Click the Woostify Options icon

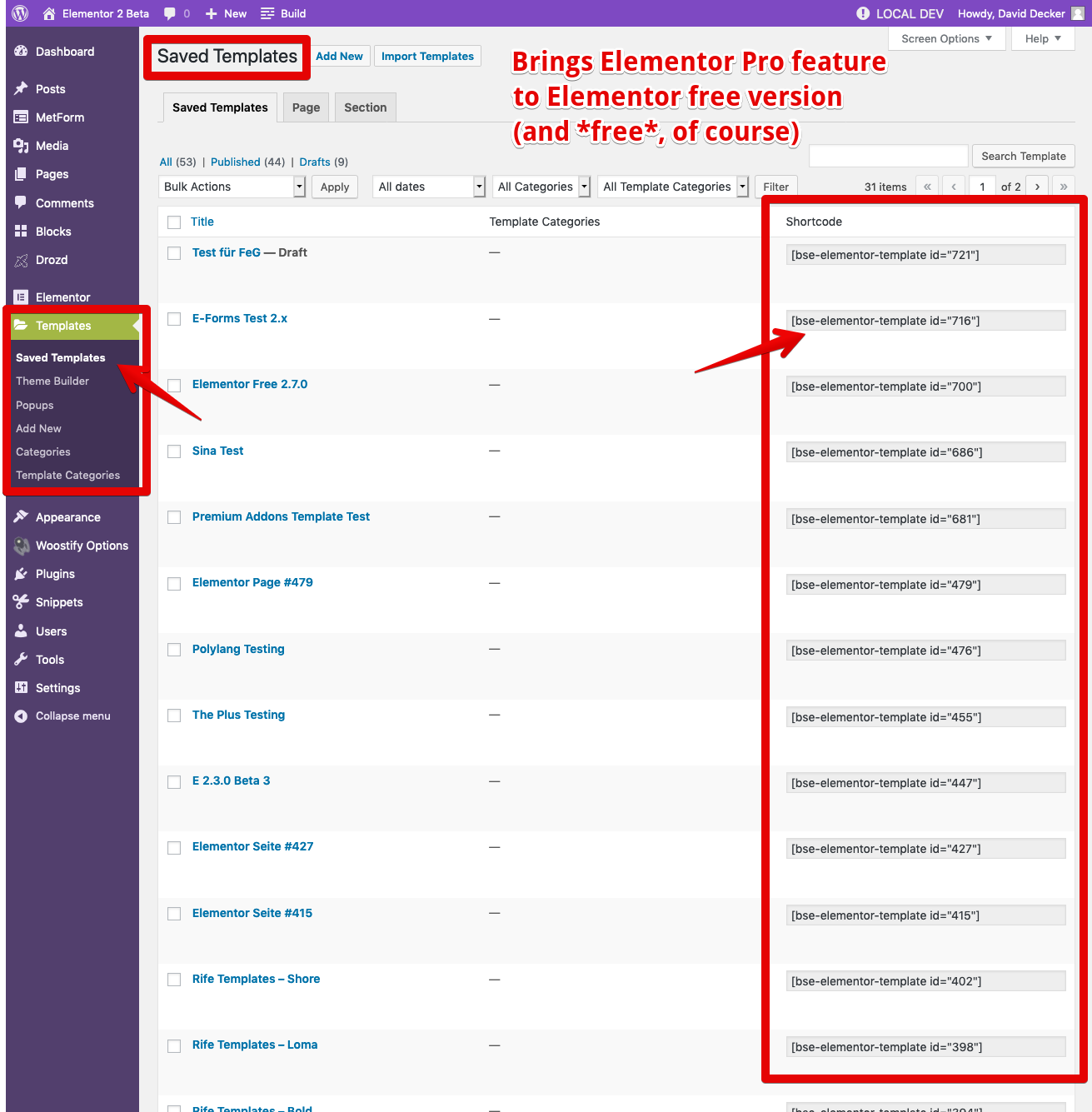tap(21, 546)
